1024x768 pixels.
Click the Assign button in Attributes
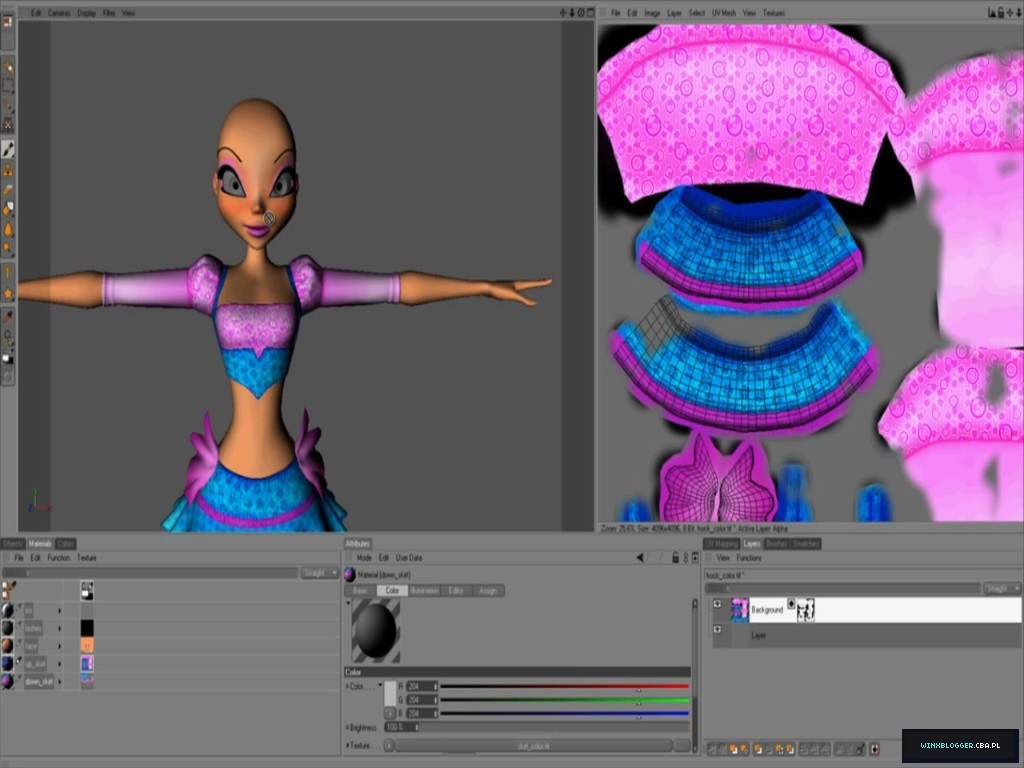coord(488,590)
